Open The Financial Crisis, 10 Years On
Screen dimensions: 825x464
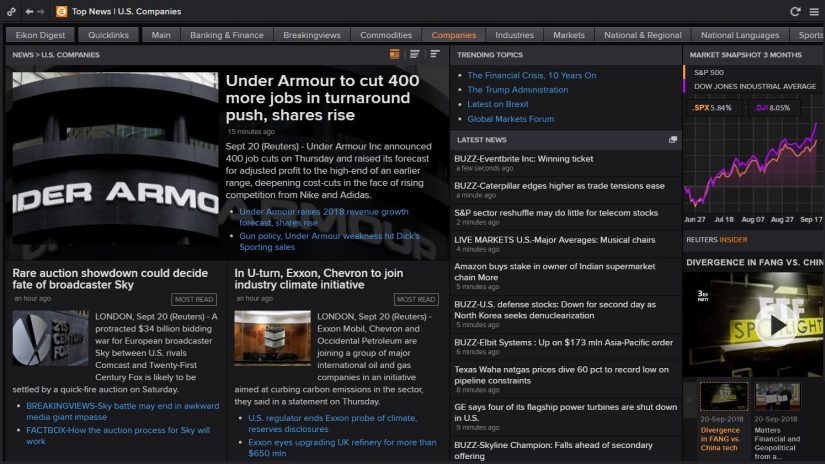coord(532,75)
